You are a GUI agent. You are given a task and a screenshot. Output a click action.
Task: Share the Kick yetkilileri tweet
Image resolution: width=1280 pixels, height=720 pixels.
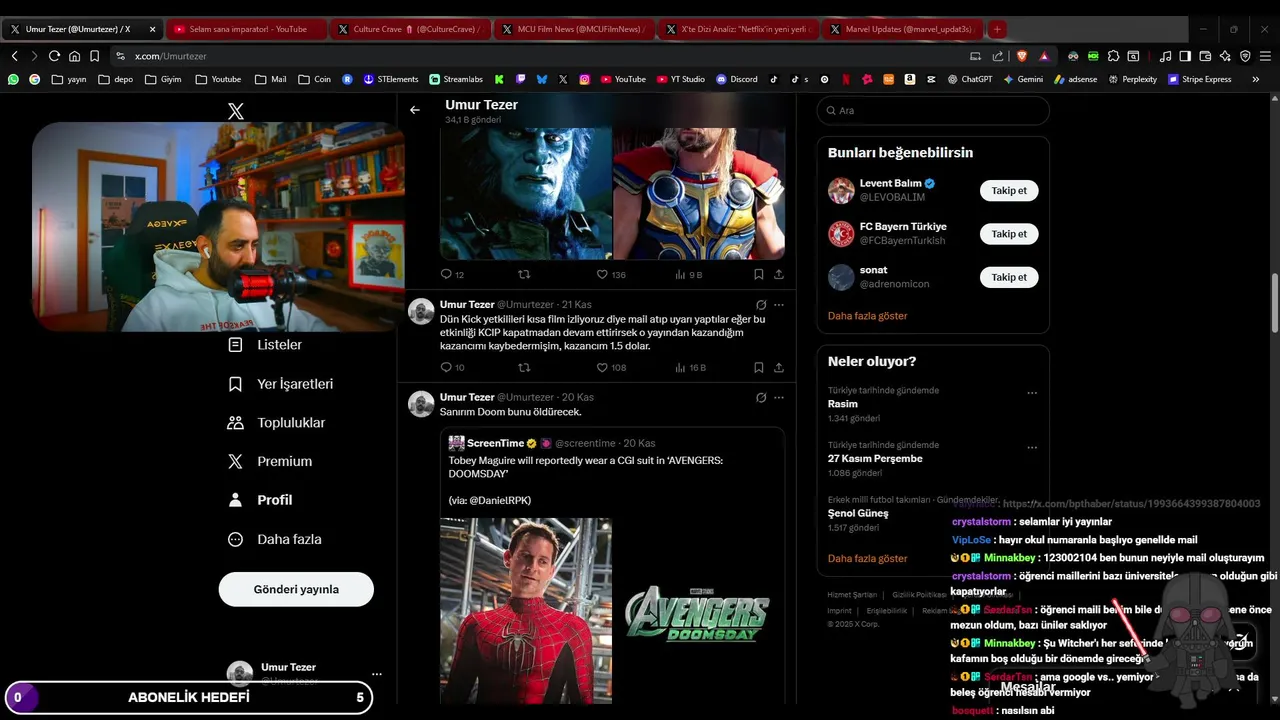pyautogui.click(x=779, y=367)
